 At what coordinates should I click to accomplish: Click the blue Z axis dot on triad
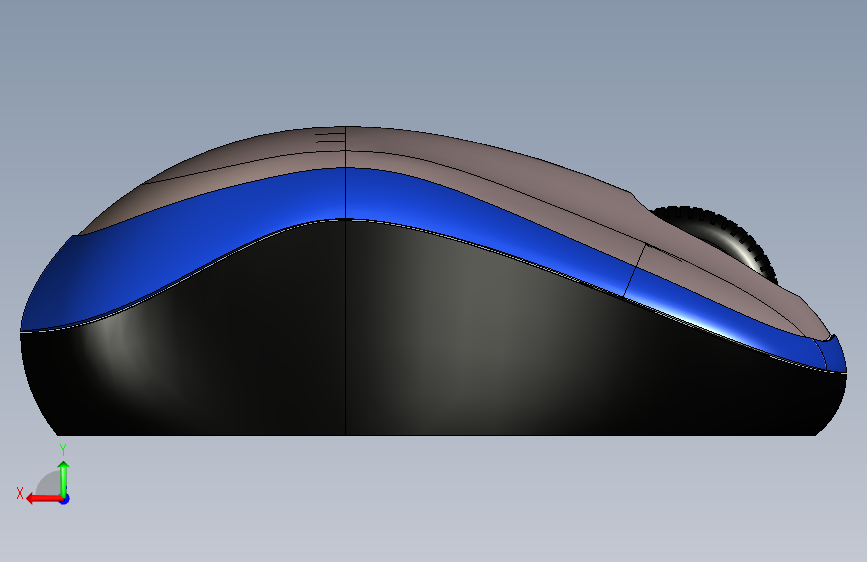click(x=65, y=499)
